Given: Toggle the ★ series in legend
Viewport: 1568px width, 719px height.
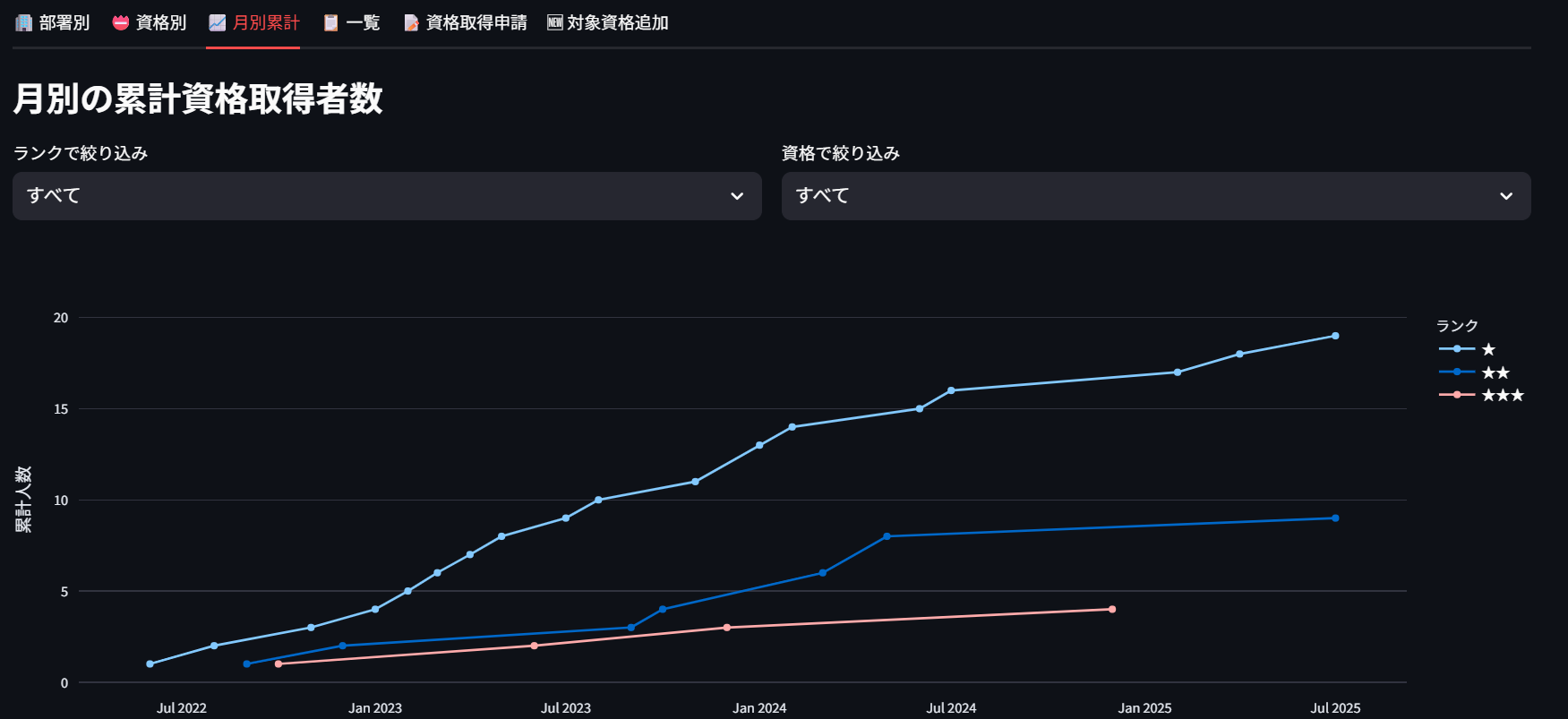Looking at the screenshot, I should point(1468,349).
